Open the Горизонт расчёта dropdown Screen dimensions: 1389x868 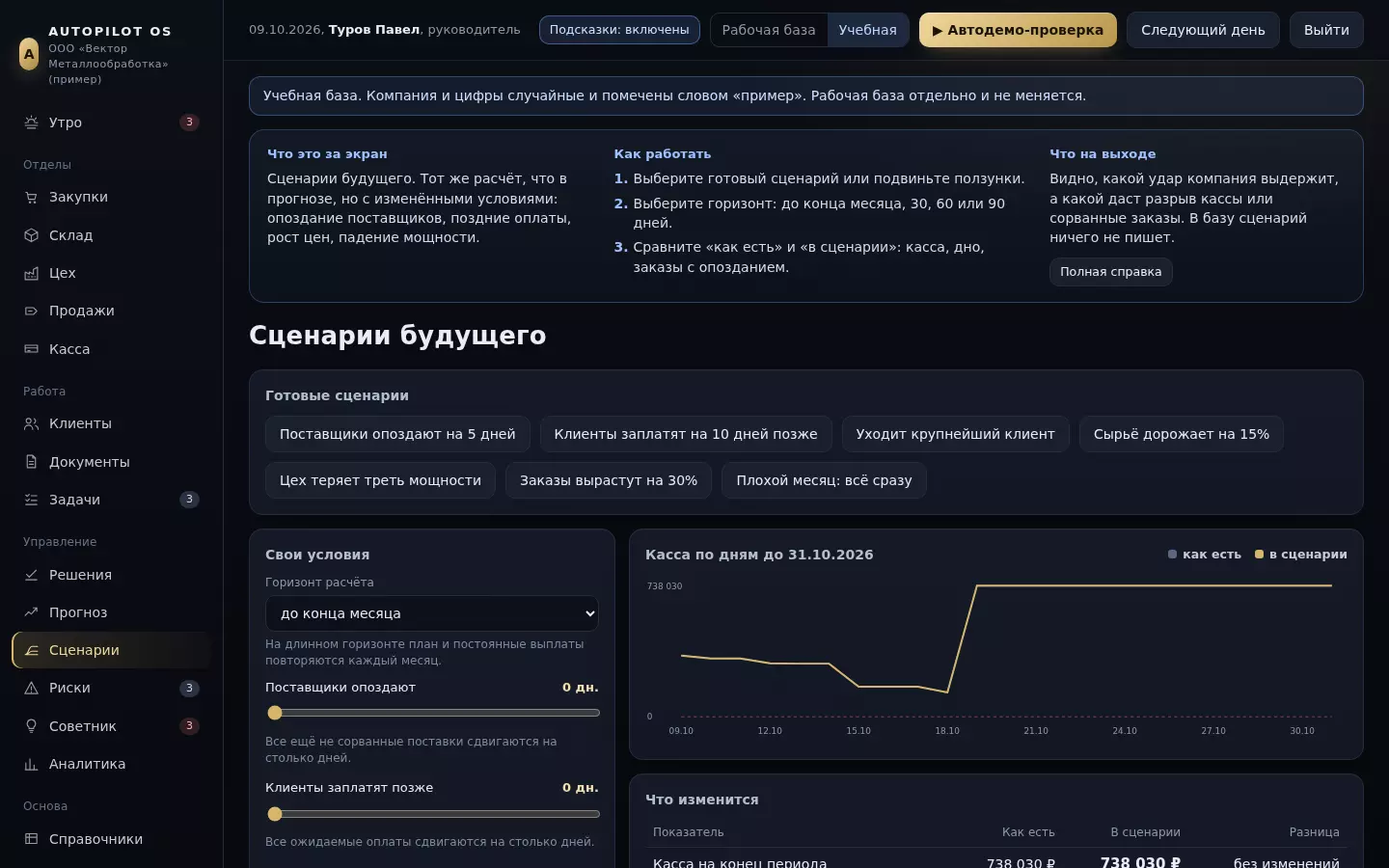click(x=432, y=613)
